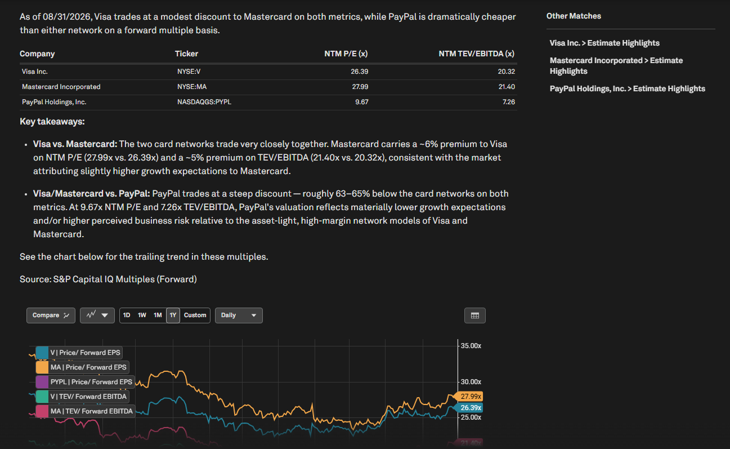Click the MA TEV/Forward EBITDA pink swatch

[42, 411]
